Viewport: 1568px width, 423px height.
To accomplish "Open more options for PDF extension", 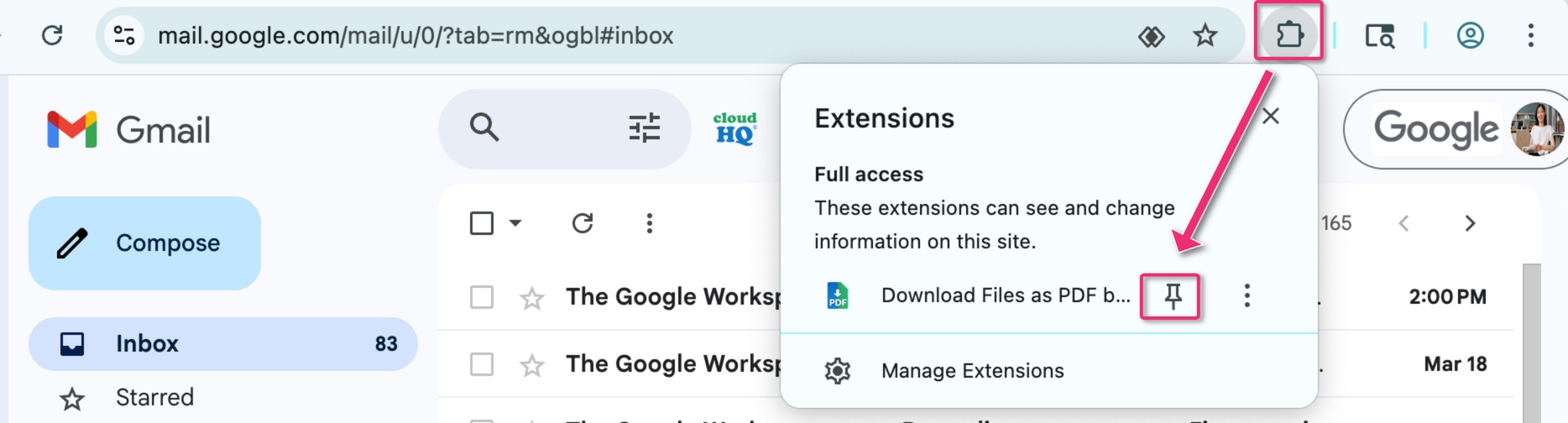I will coord(1247,295).
